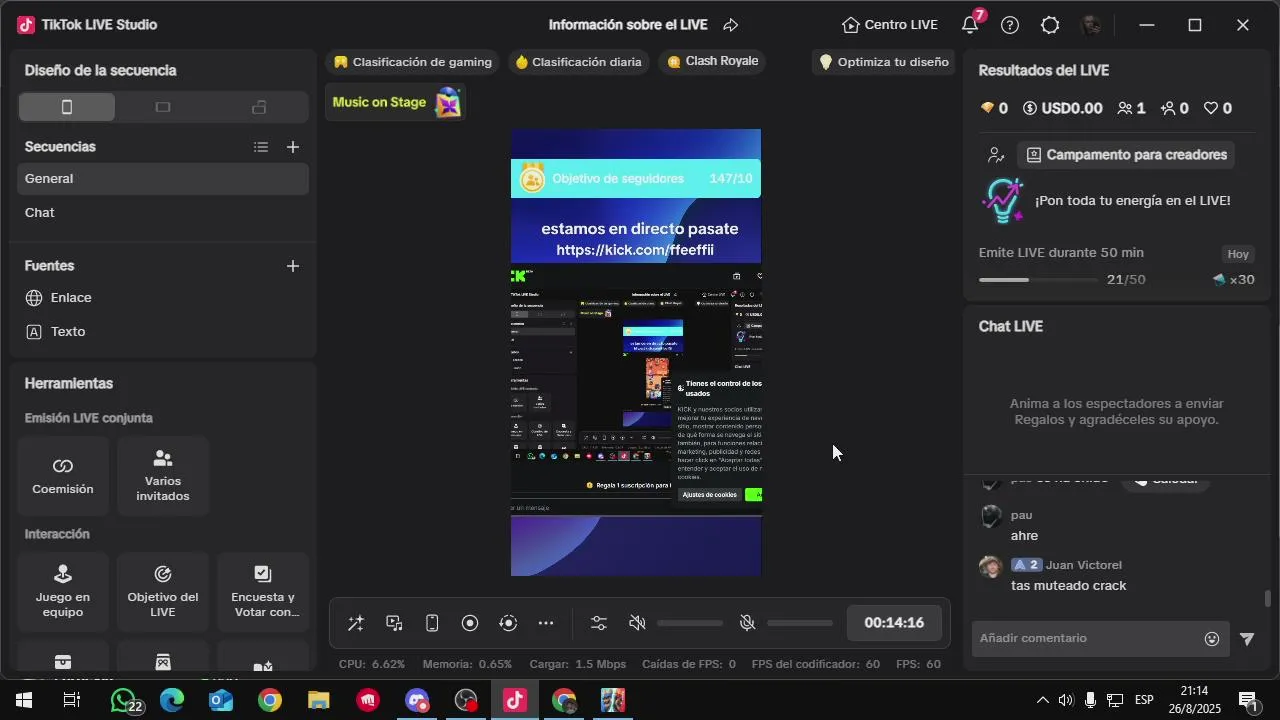Click the diamonds count in results
The width and height of the screenshot is (1280, 720).
(994, 108)
